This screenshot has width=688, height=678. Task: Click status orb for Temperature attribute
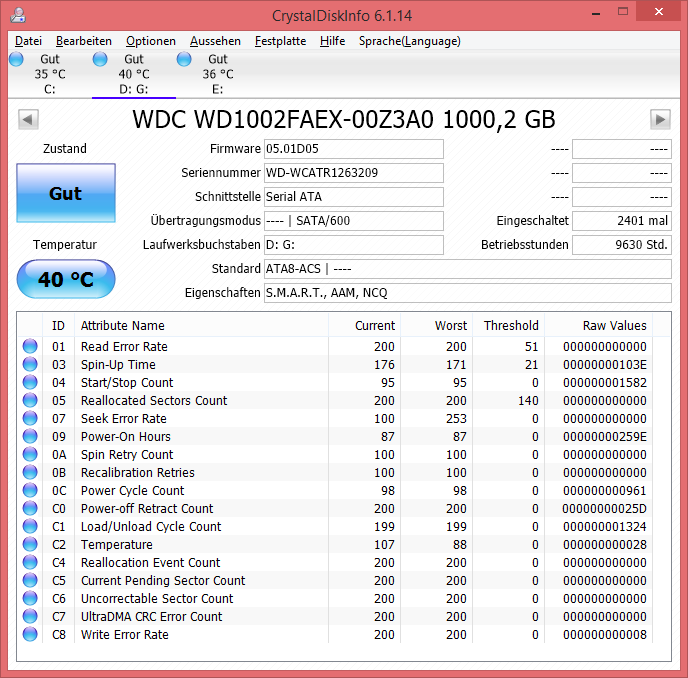click(x=30, y=544)
